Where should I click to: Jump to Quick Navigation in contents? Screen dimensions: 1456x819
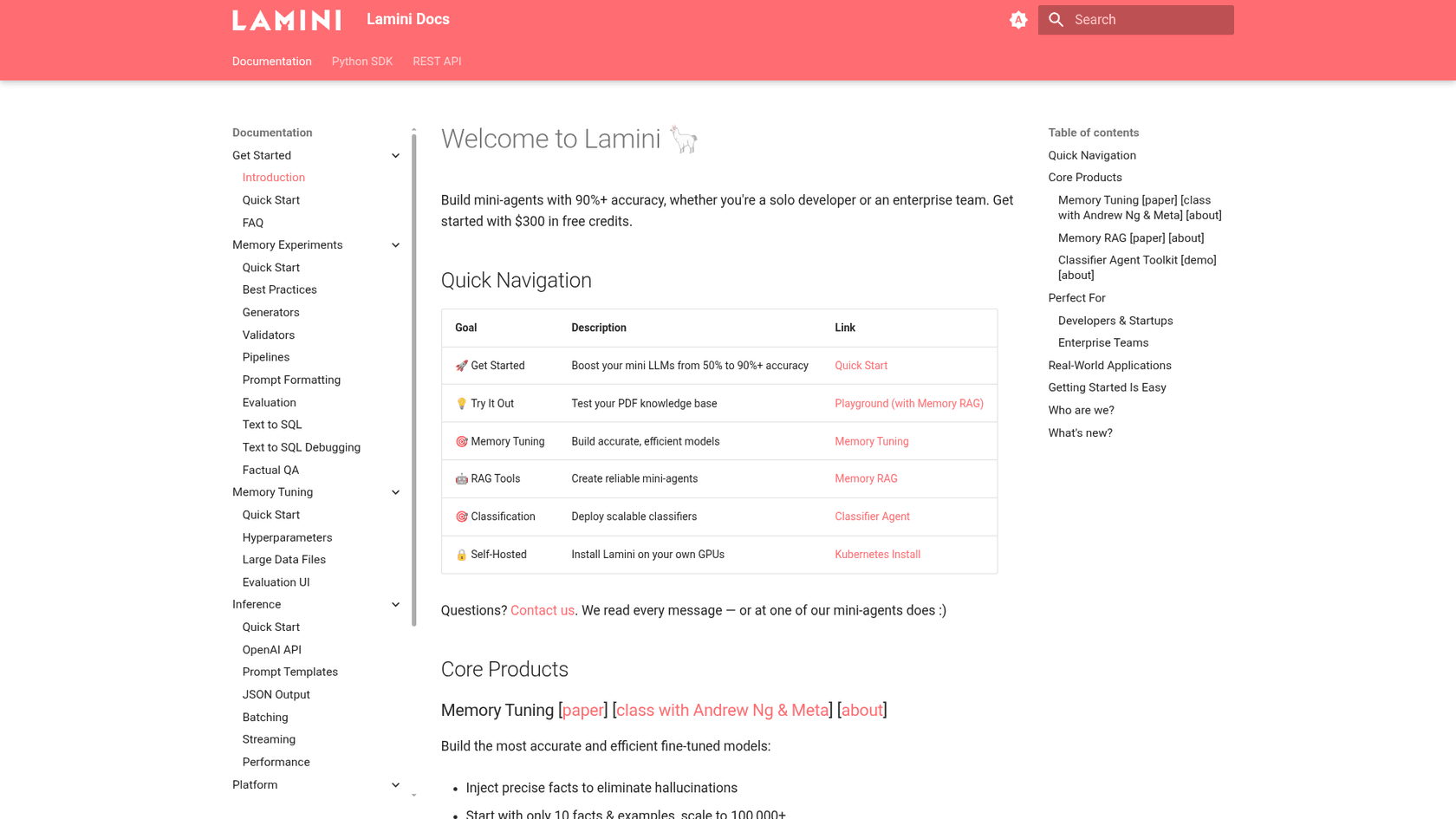click(x=1092, y=156)
